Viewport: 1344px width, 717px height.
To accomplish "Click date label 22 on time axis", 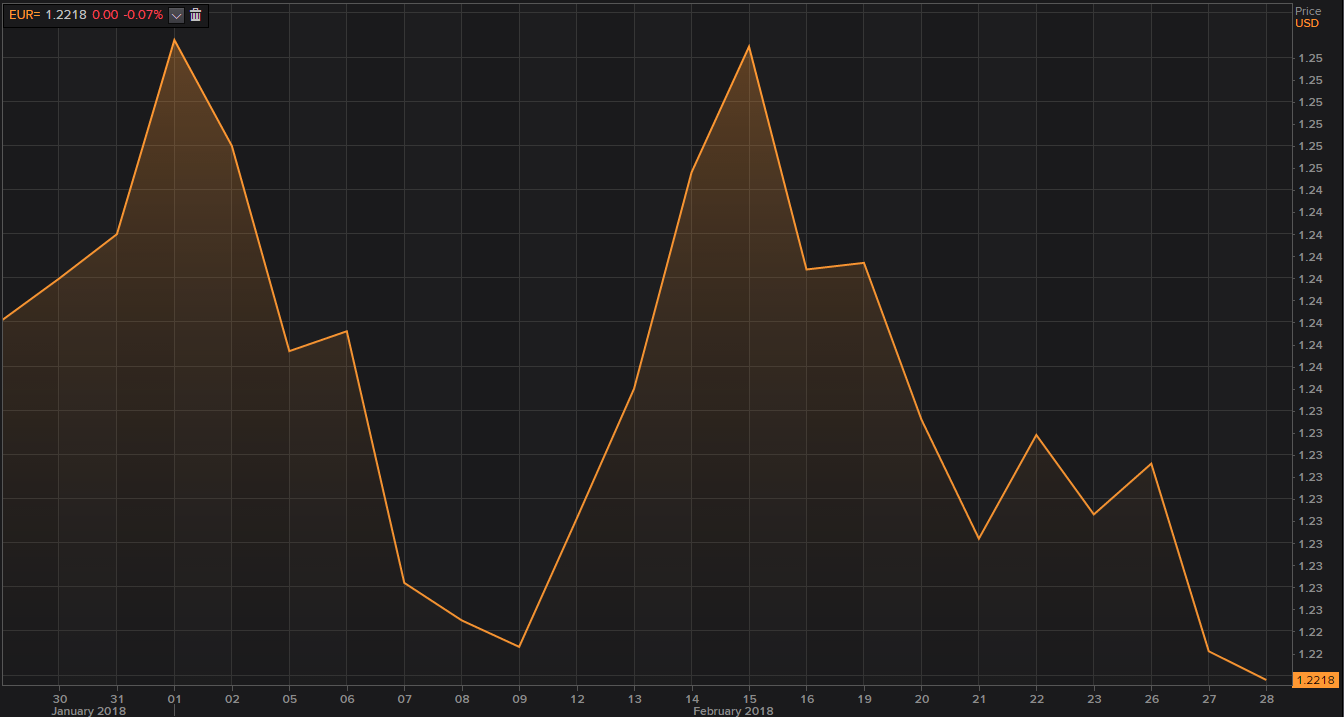I will [1036, 699].
